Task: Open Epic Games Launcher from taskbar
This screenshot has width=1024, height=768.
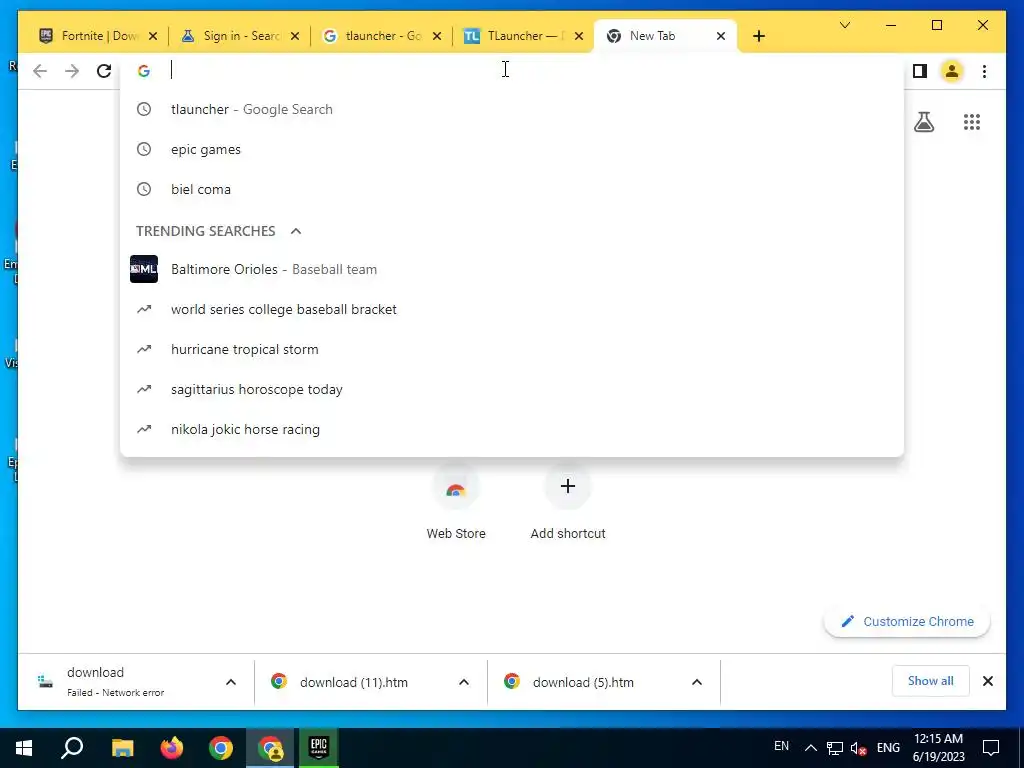Action: 319,748
